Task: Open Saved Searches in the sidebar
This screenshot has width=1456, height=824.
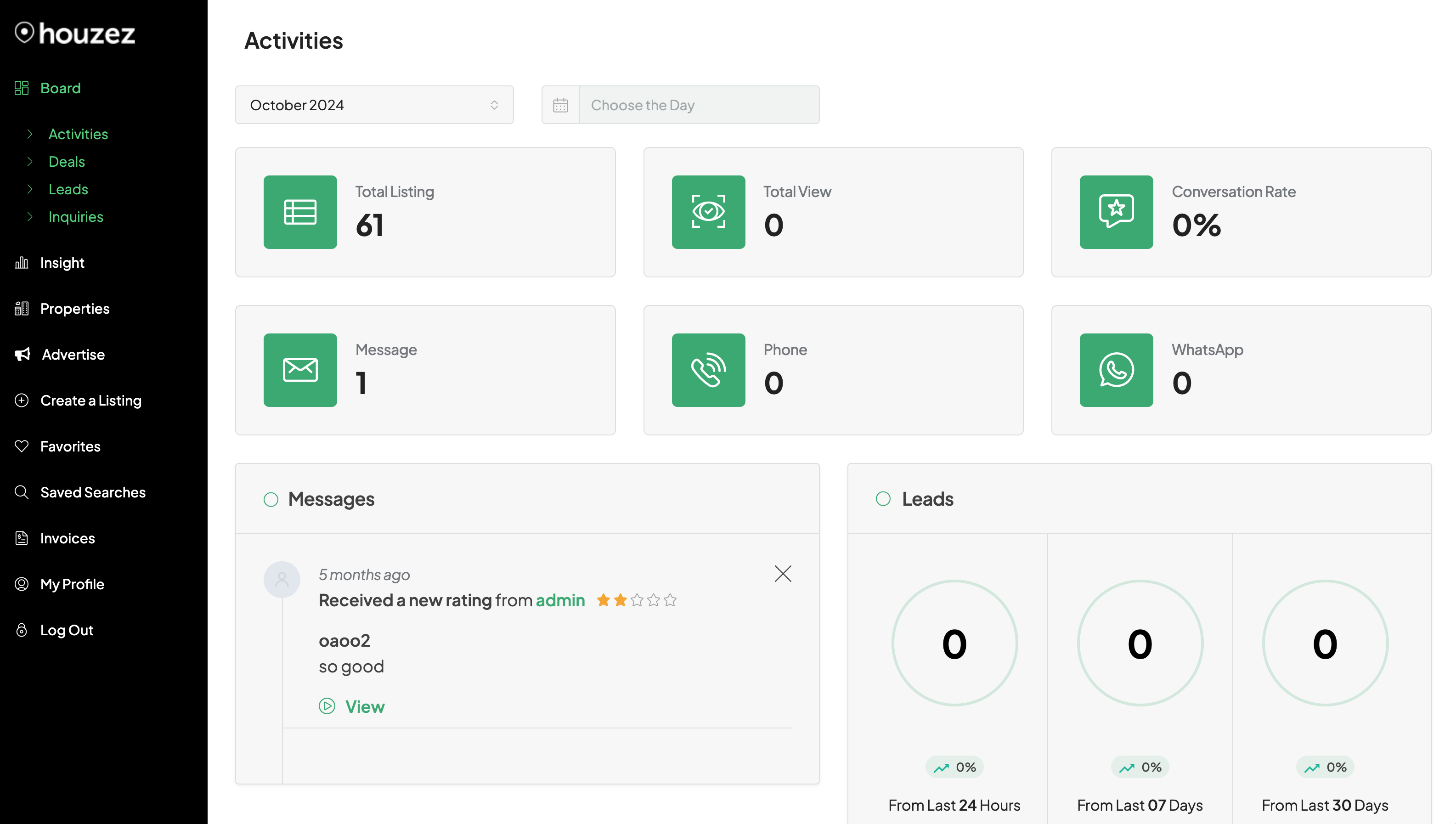Action: coord(93,492)
